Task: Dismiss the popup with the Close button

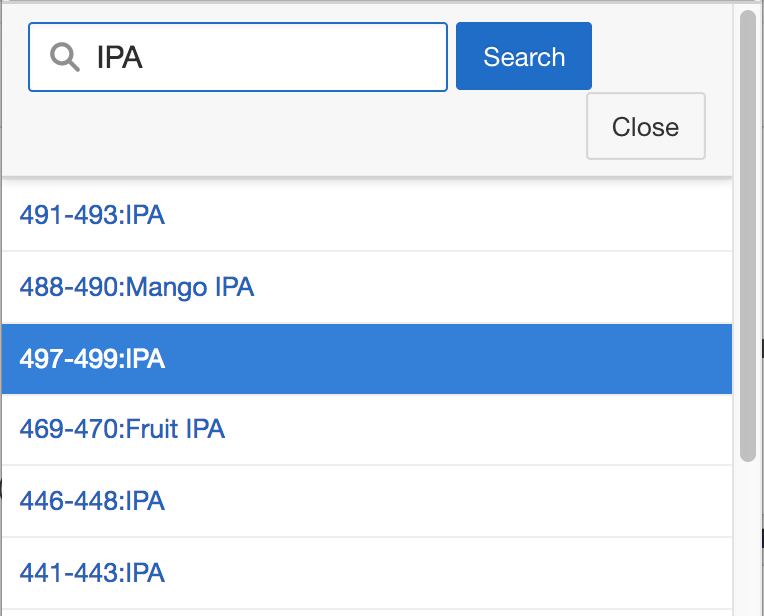Action: (x=645, y=127)
